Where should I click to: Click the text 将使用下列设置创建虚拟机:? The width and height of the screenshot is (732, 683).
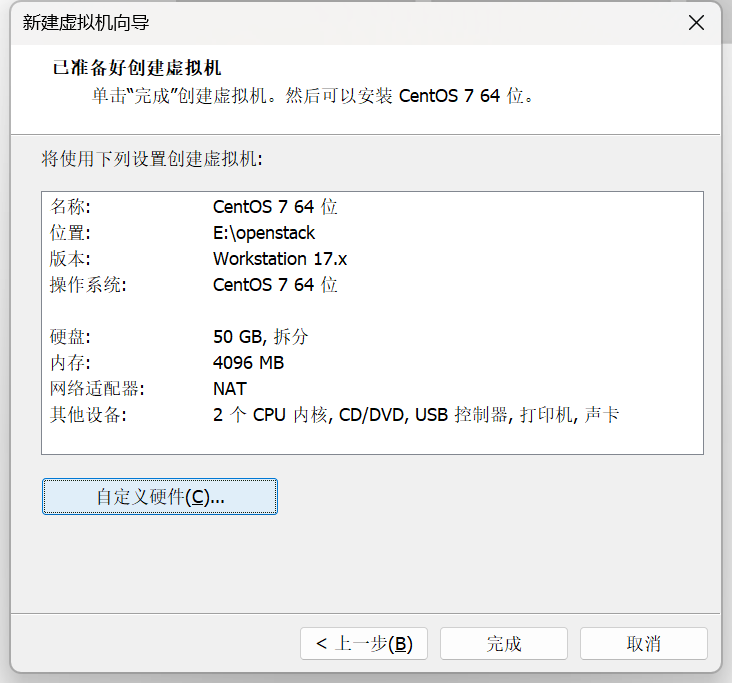(152, 159)
